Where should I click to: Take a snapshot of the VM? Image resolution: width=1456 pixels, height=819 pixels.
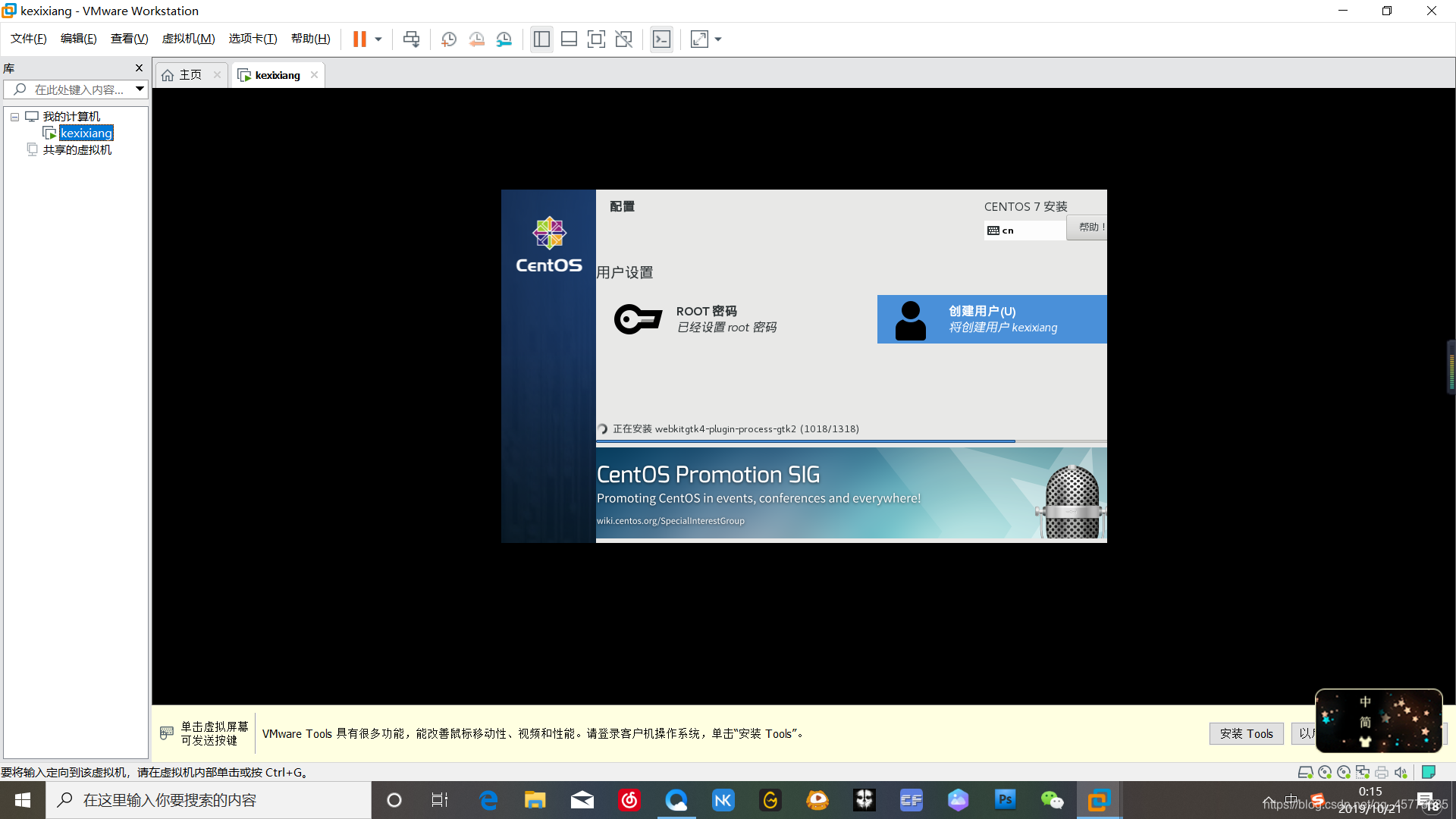(x=448, y=39)
